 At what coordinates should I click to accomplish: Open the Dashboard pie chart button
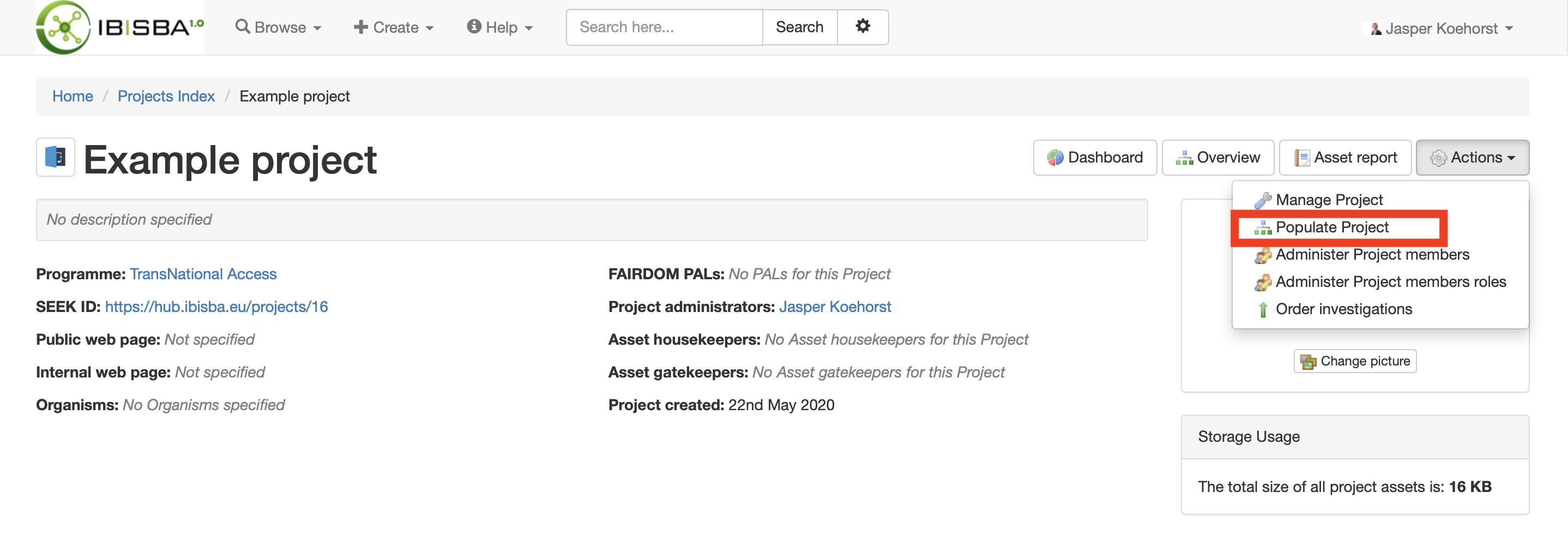coord(1094,158)
